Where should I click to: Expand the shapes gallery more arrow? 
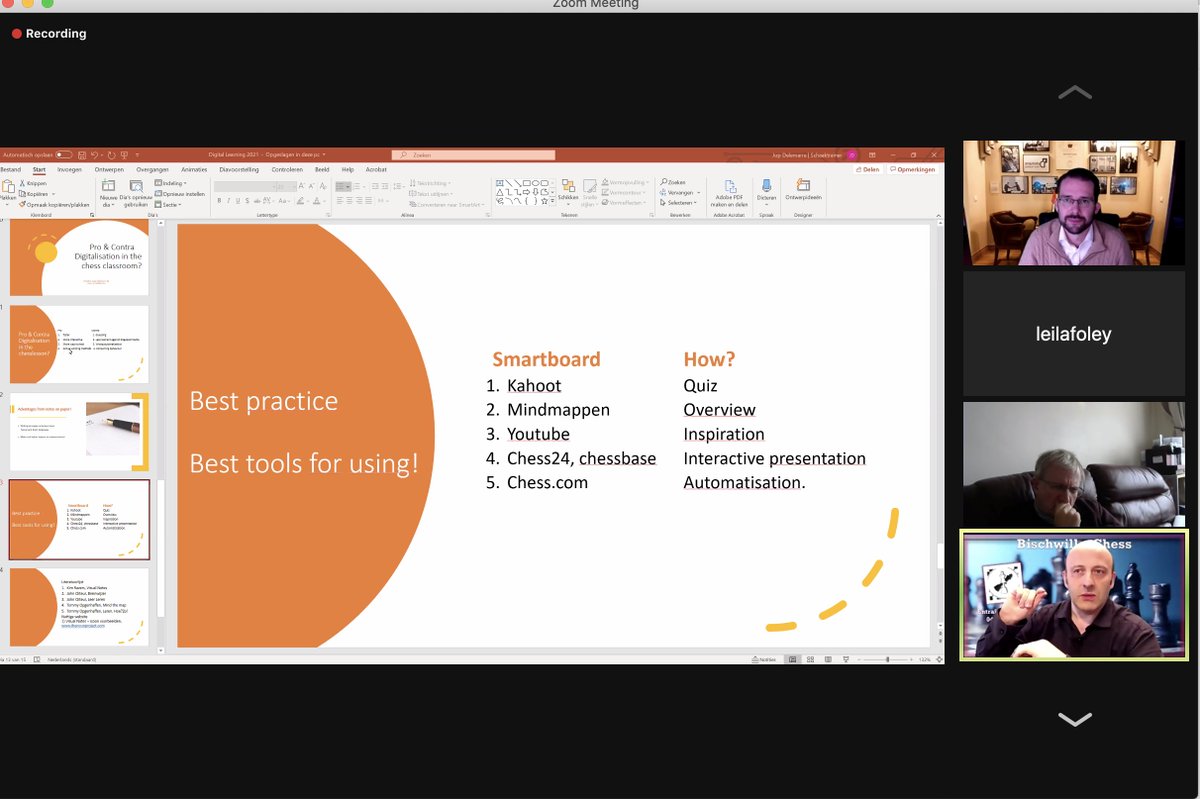(552, 201)
